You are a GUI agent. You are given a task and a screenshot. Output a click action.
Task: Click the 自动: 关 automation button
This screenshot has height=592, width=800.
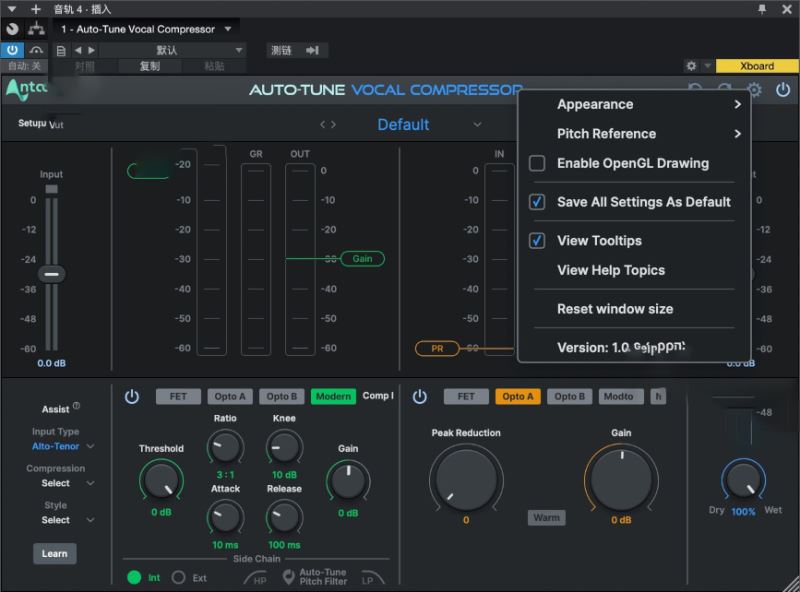[x=24, y=66]
